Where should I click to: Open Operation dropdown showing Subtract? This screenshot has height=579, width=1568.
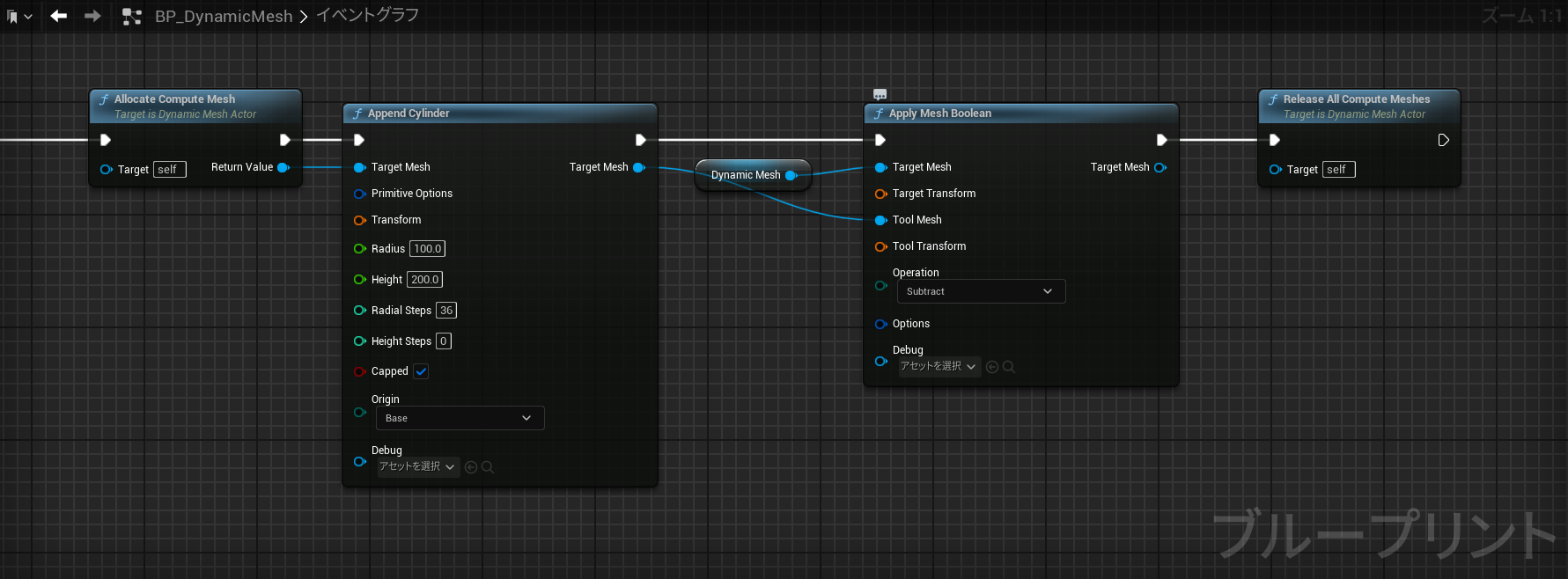[982, 291]
